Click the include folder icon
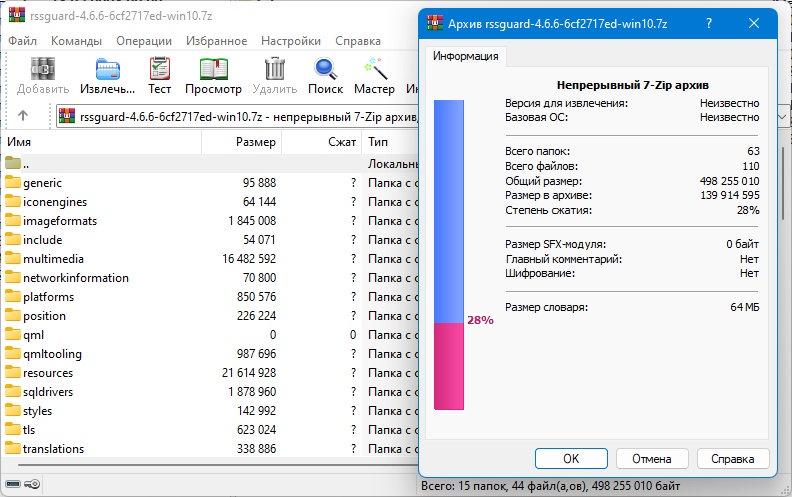 pyautogui.click(x=13, y=239)
